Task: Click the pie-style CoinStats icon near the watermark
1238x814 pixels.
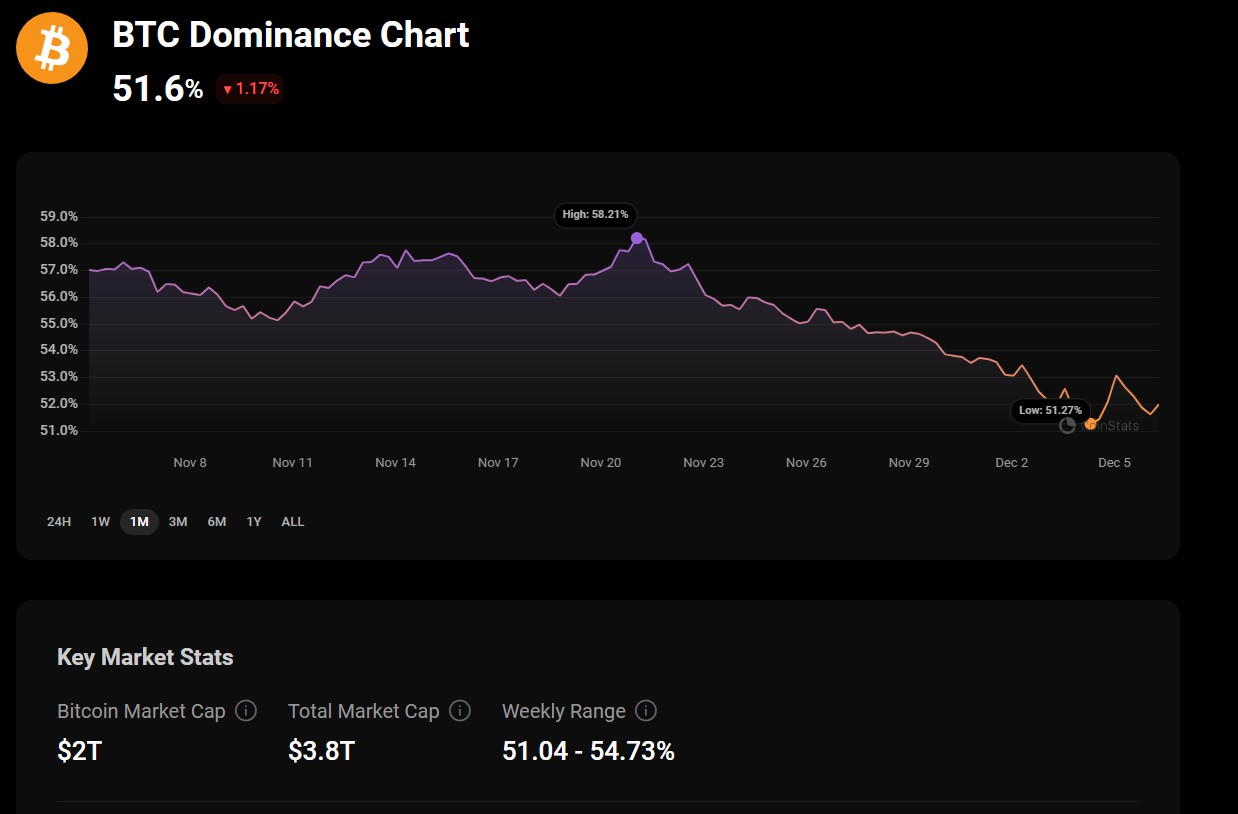Action: pos(1067,425)
